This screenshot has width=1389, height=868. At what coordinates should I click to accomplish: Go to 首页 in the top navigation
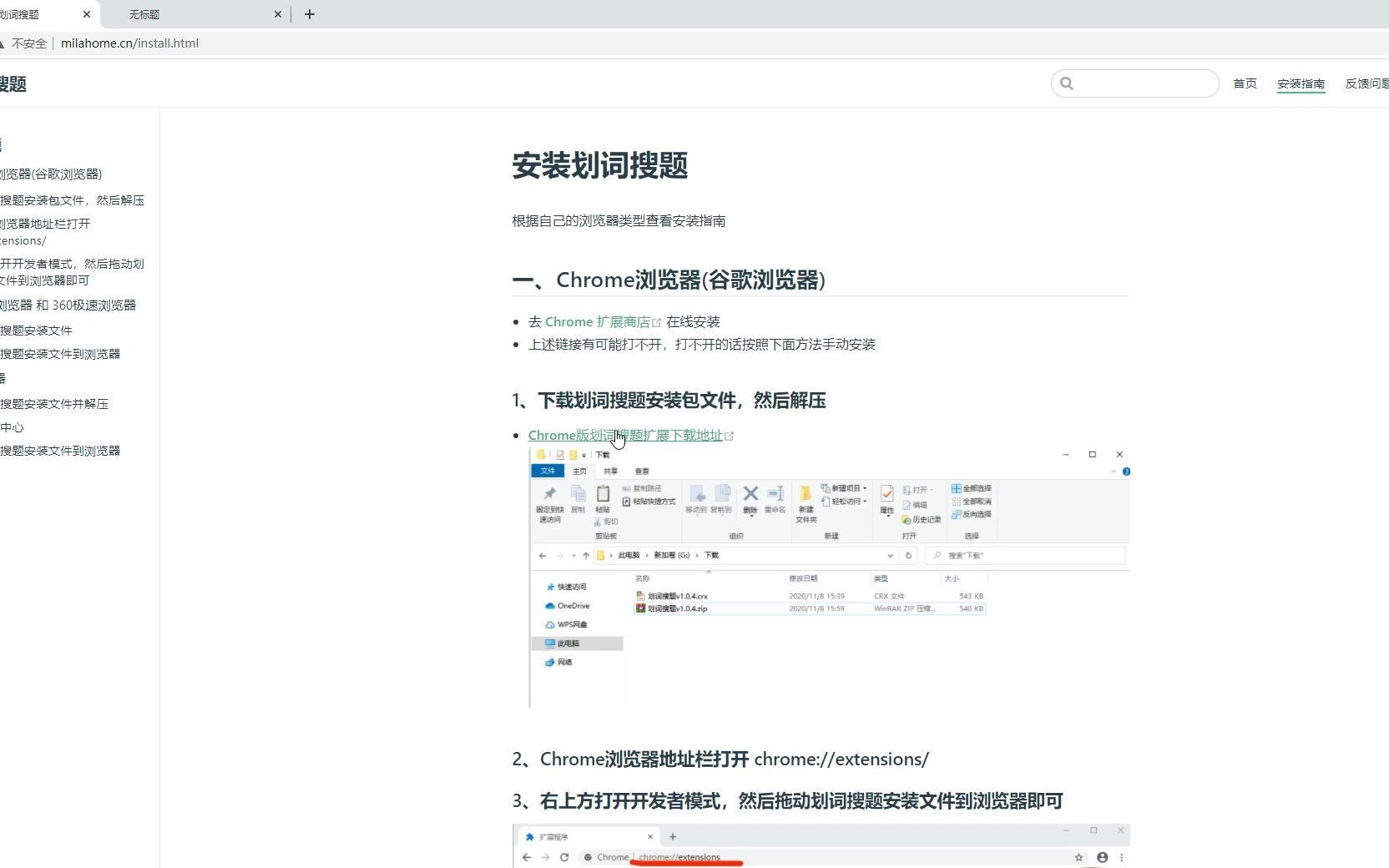[1245, 83]
